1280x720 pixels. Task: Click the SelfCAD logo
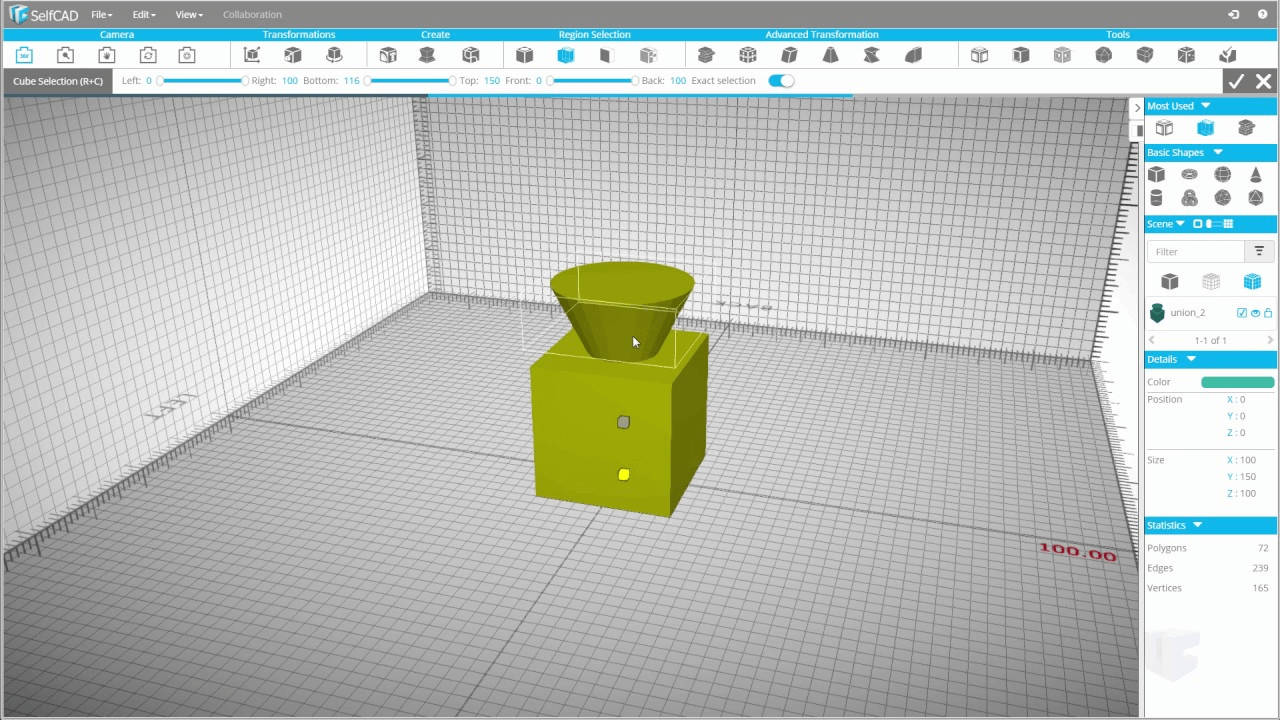click(43, 14)
